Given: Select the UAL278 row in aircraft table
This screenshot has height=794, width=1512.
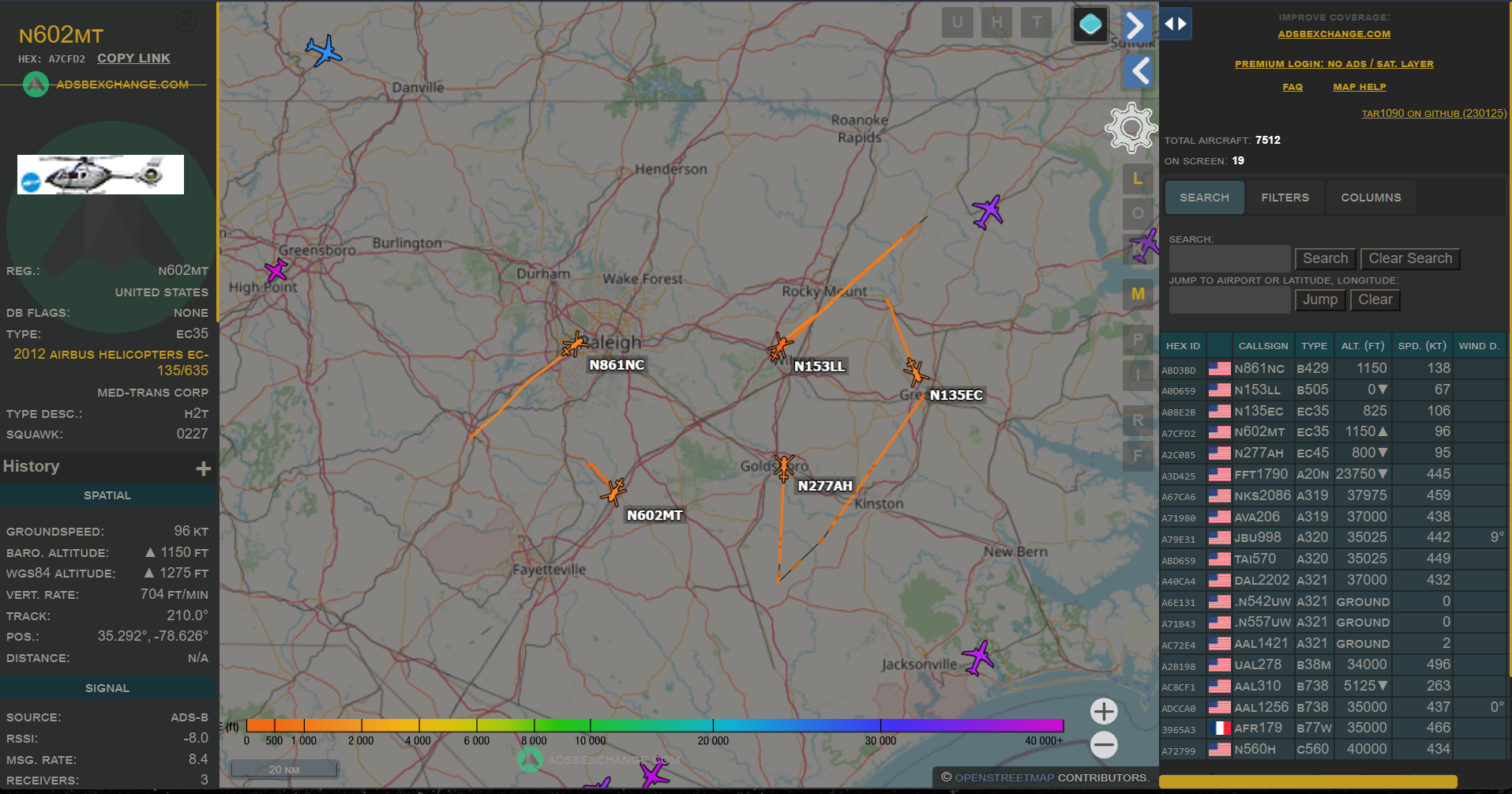Looking at the screenshot, I should 1334,665.
